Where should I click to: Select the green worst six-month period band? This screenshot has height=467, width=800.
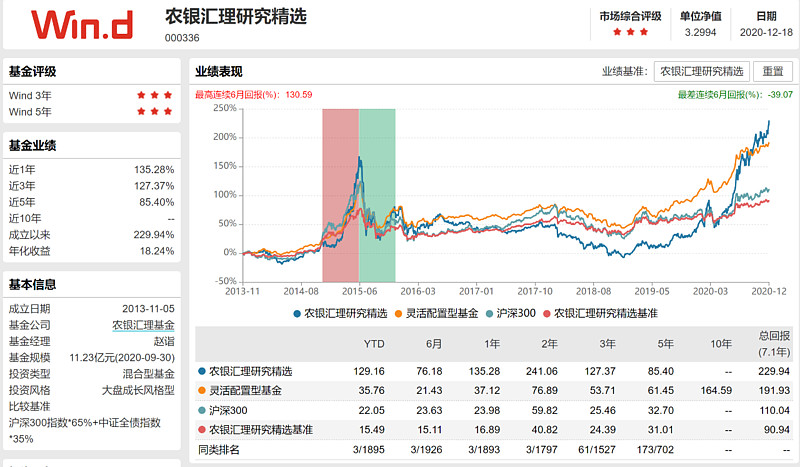click(377, 195)
